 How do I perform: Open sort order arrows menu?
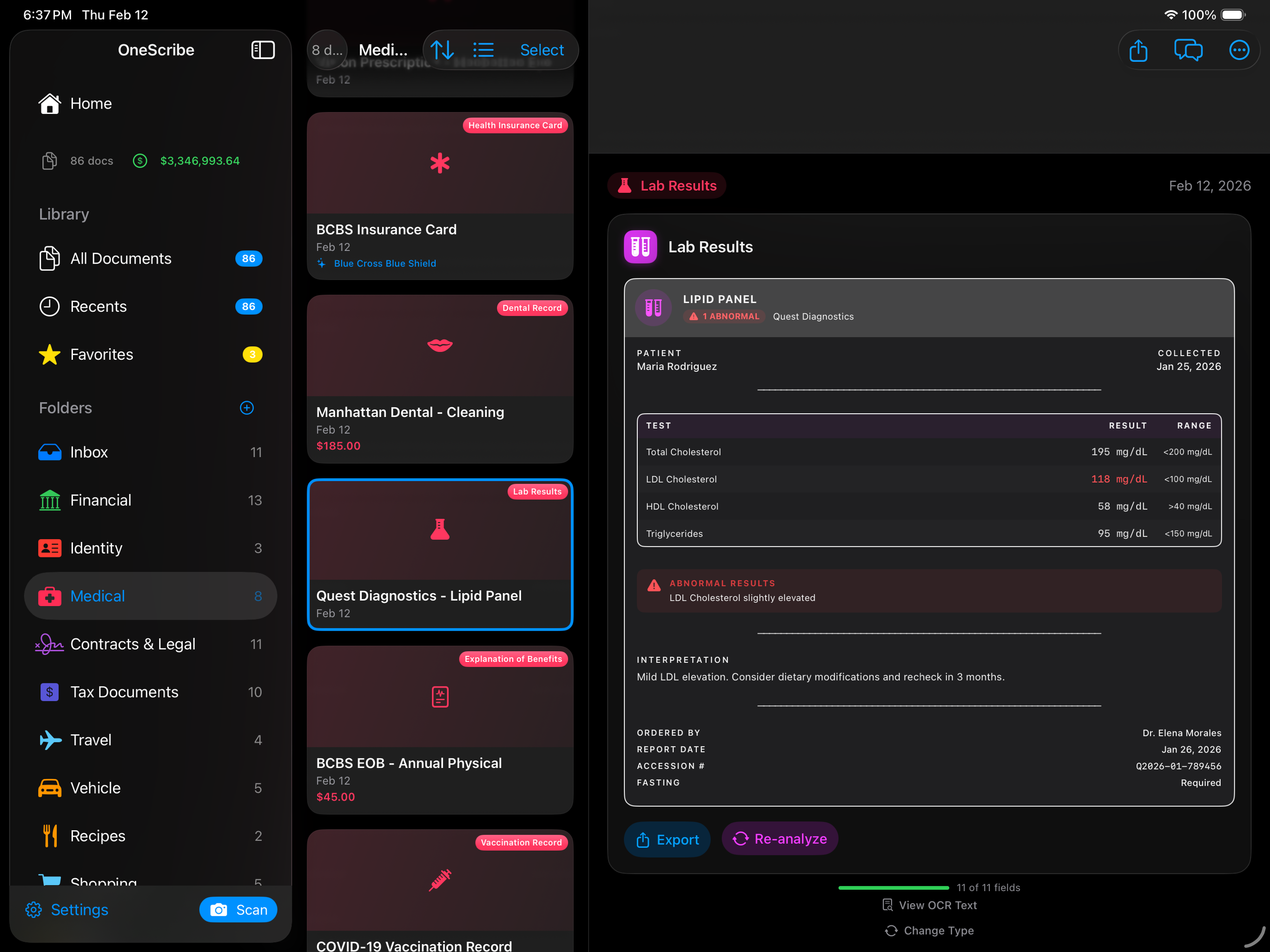442,50
